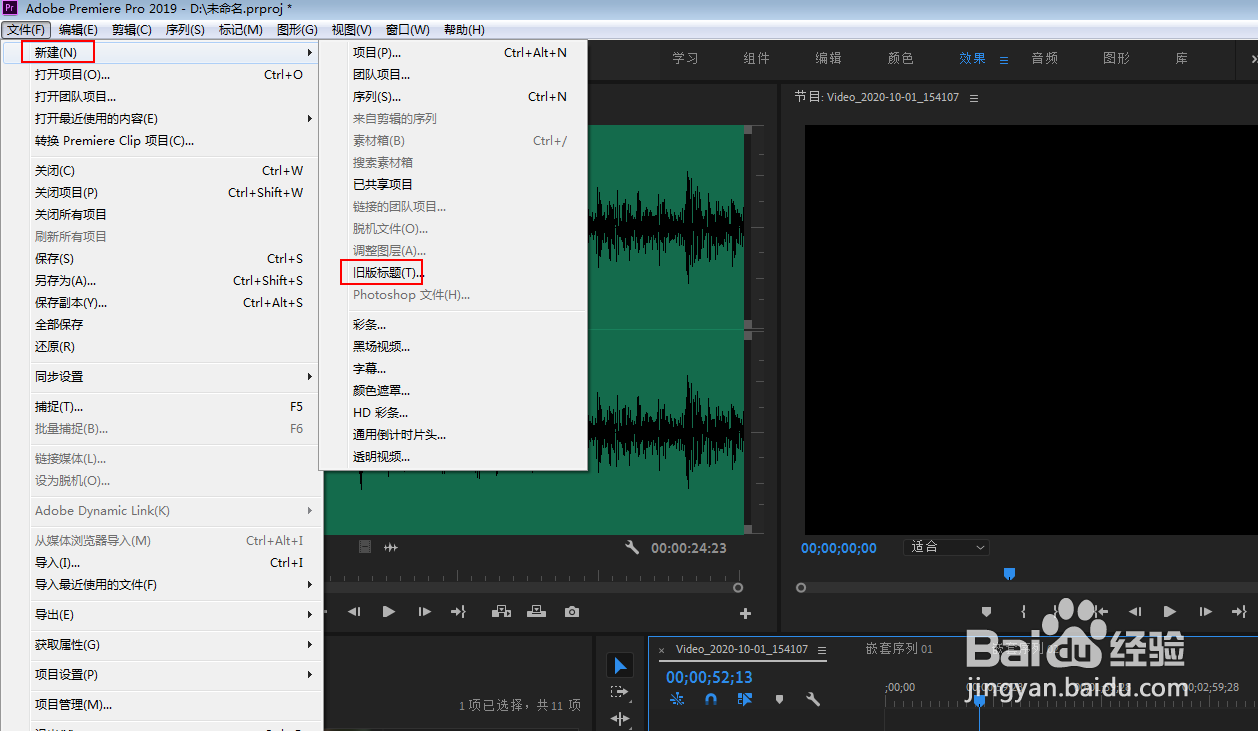
Task: Select the Selection arrow tool
Action: [x=620, y=666]
